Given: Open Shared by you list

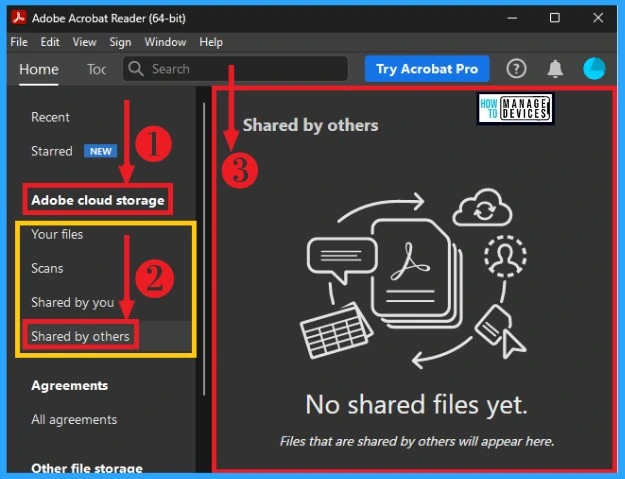Looking at the screenshot, I should [x=73, y=302].
